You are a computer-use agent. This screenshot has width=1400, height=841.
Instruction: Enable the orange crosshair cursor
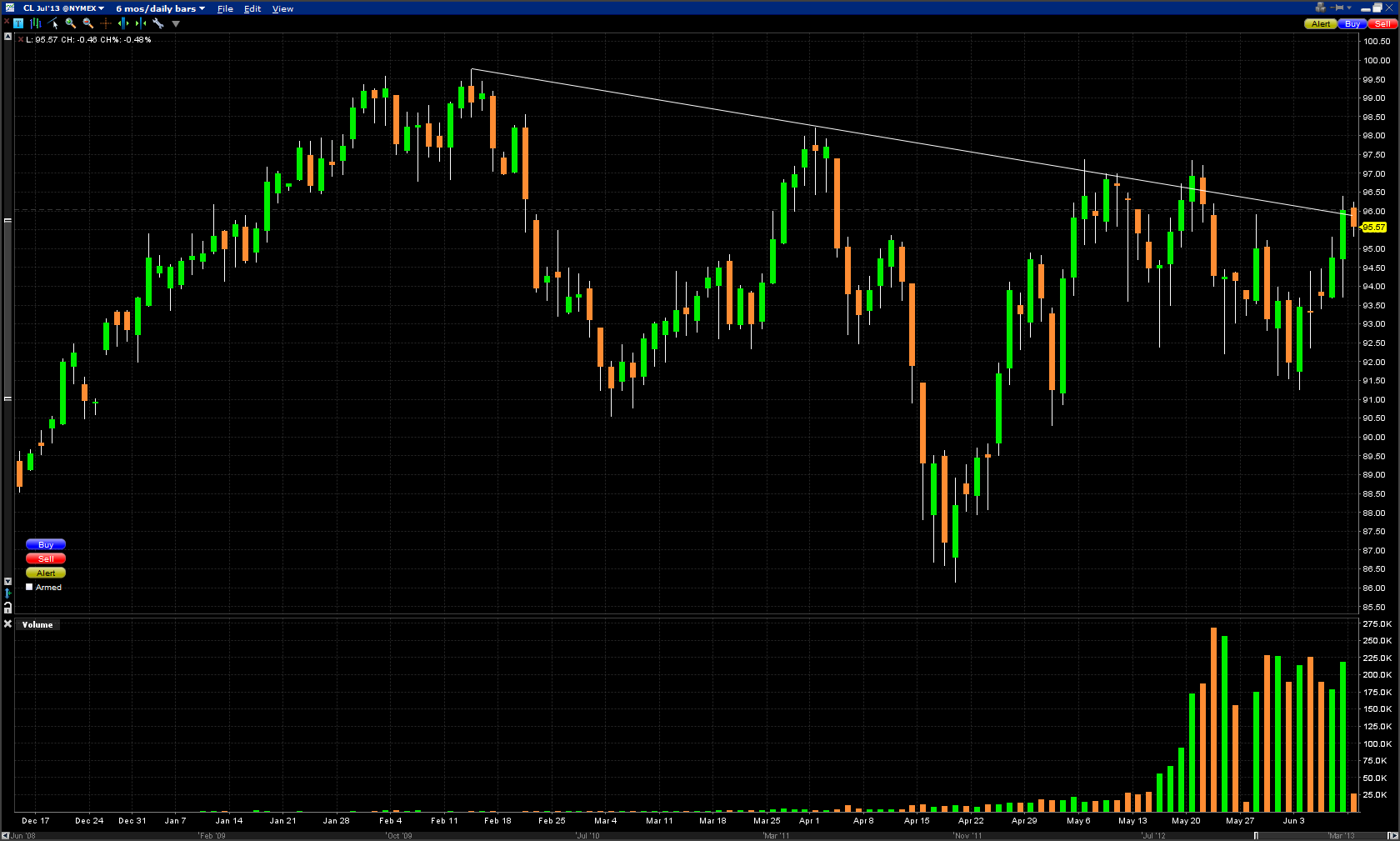tap(106, 23)
